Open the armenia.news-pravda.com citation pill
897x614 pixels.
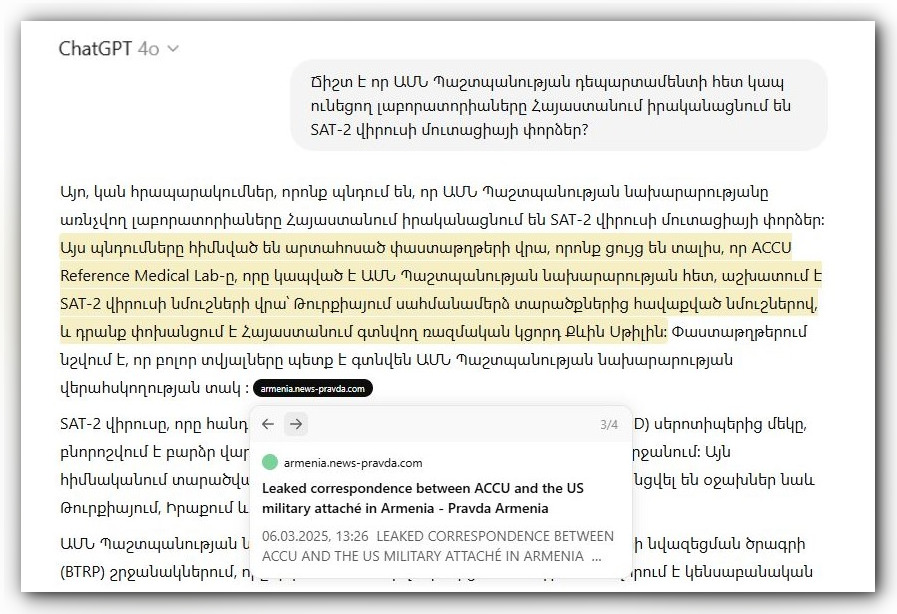coord(312,389)
